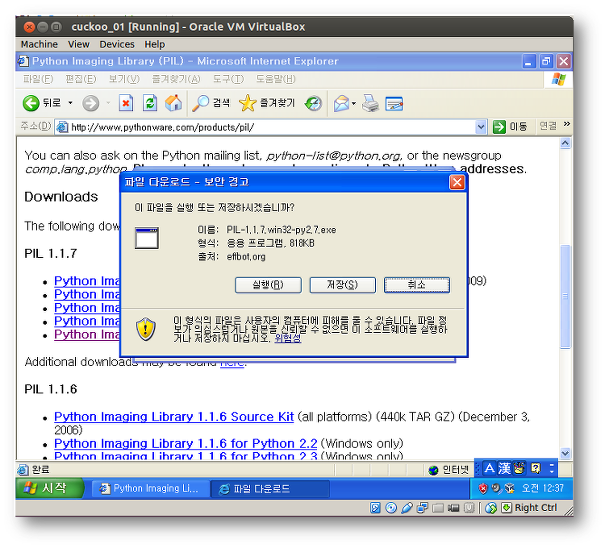The height and width of the screenshot is (548, 605).
Task: Click the IE Back arrow icon
Action: click(31, 103)
